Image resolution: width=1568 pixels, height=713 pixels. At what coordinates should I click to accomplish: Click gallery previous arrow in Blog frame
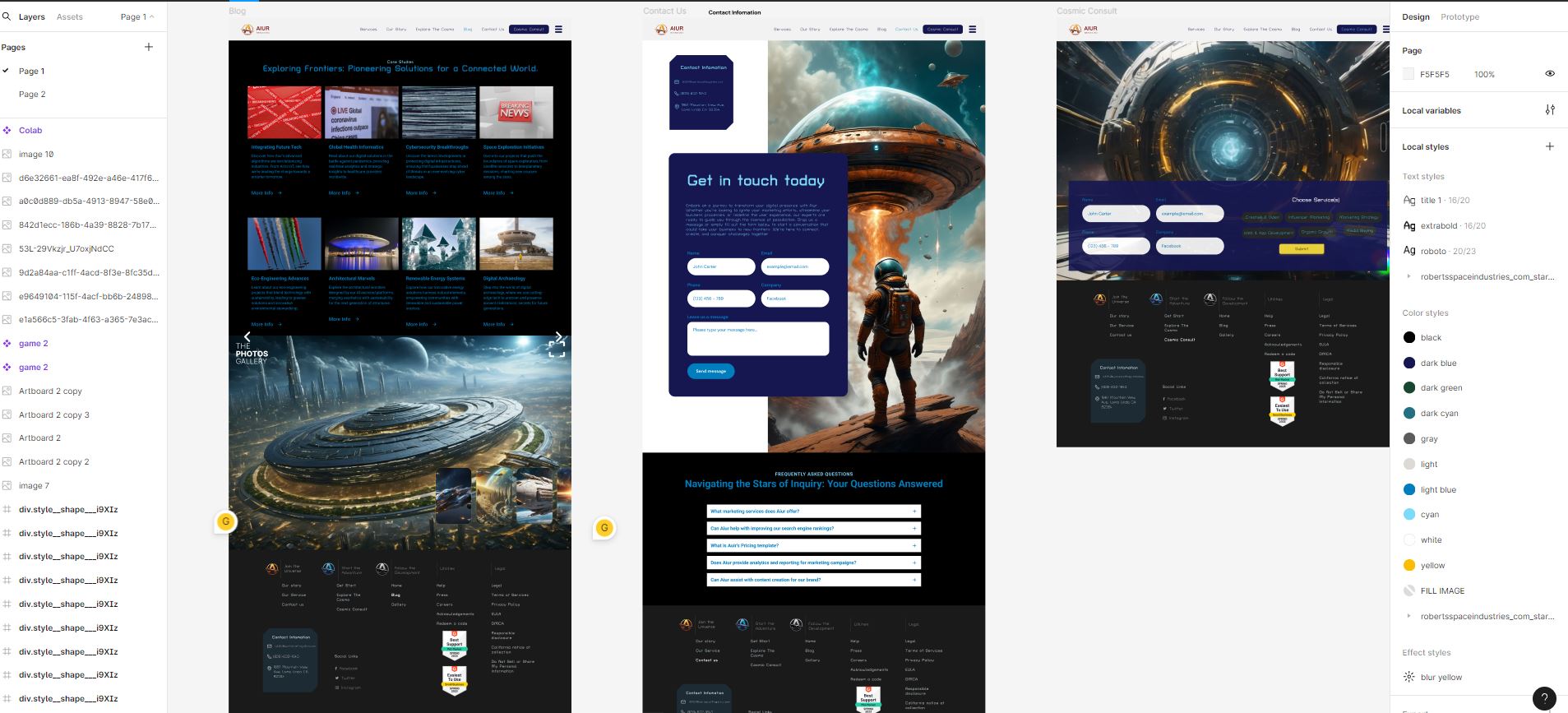pos(247,336)
